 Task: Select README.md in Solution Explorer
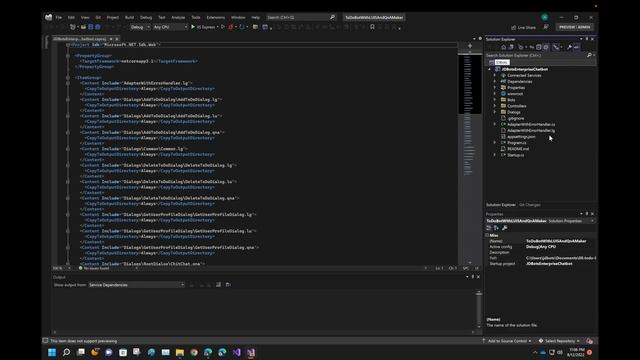point(518,149)
